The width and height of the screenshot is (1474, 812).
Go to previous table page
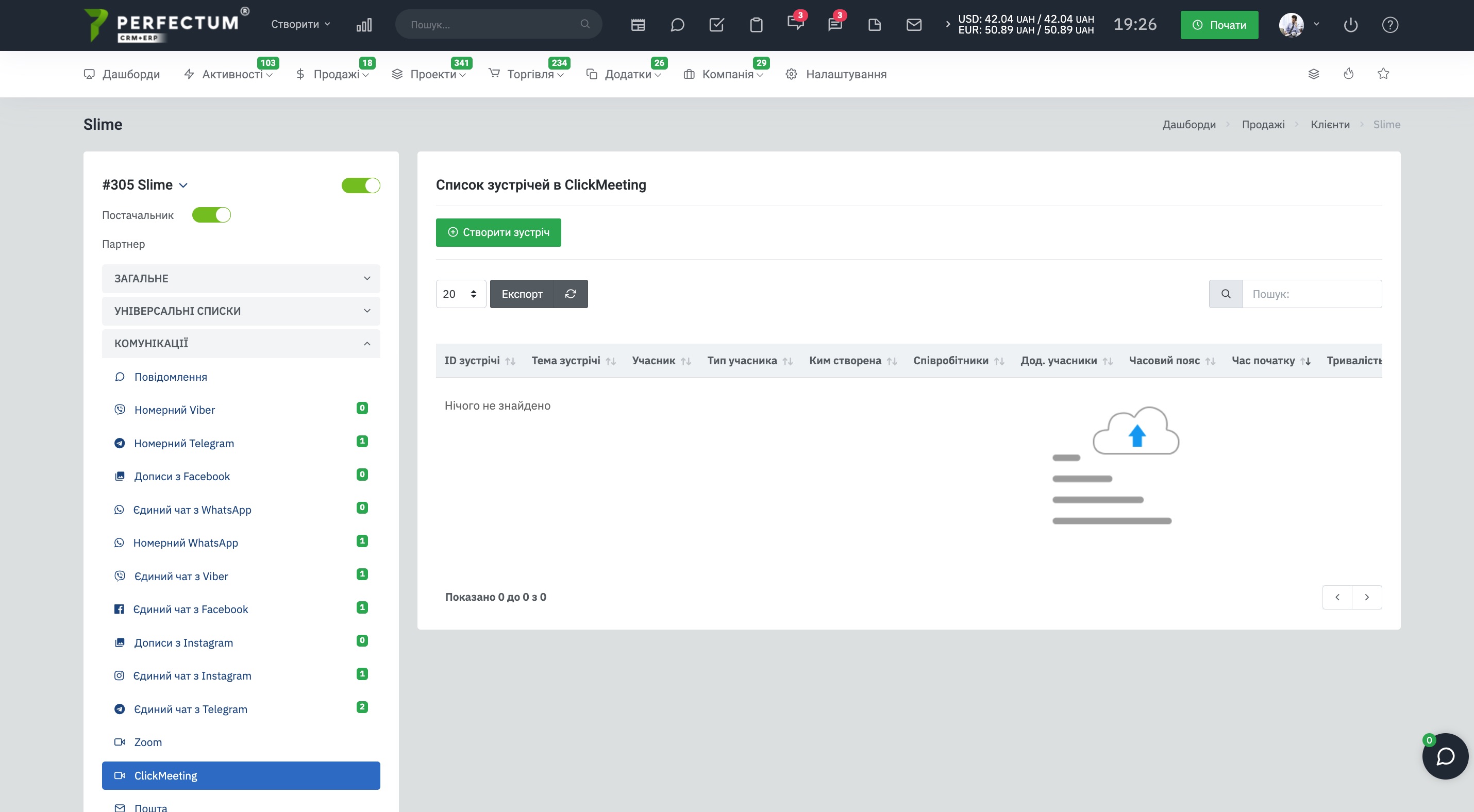[1337, 597]
